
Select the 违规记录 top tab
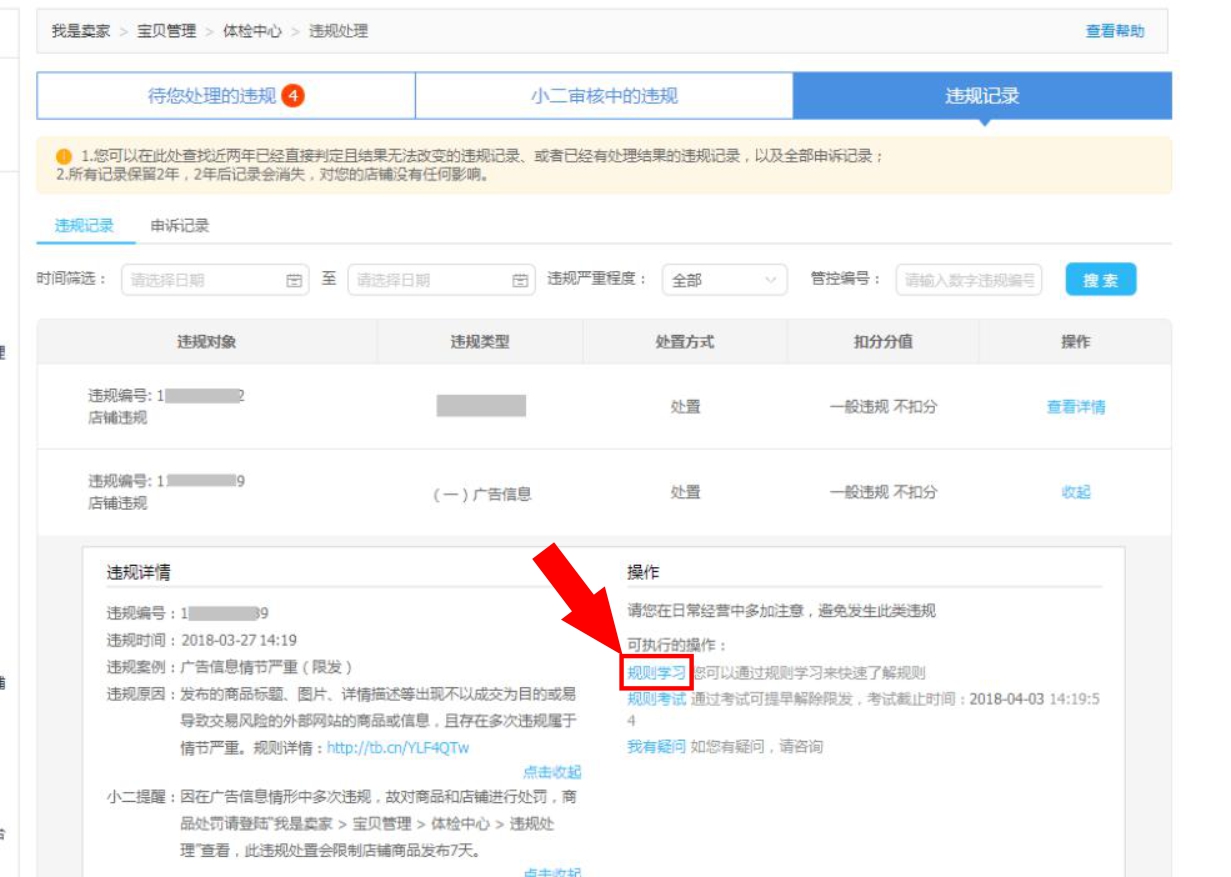click(982, 96)
